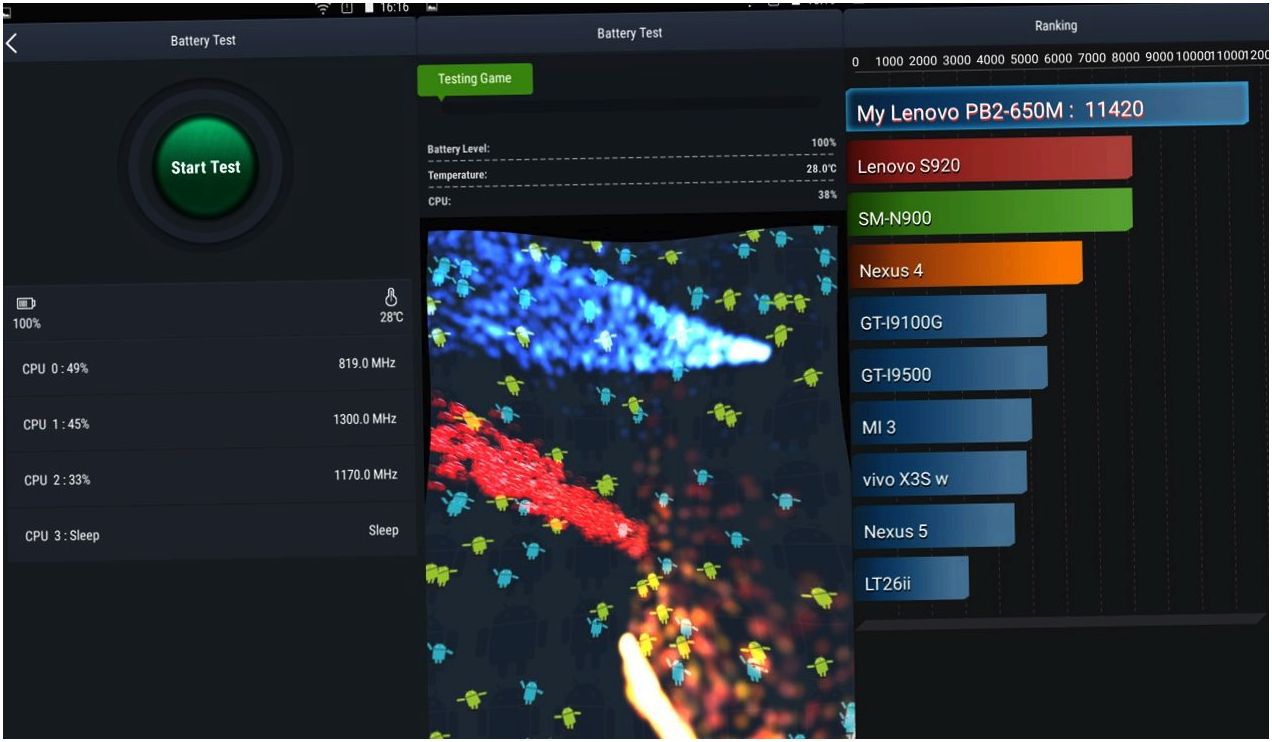Click the Temperature 28.0°C row
The image size is (1272, 742).
click(x=631, y=173)
